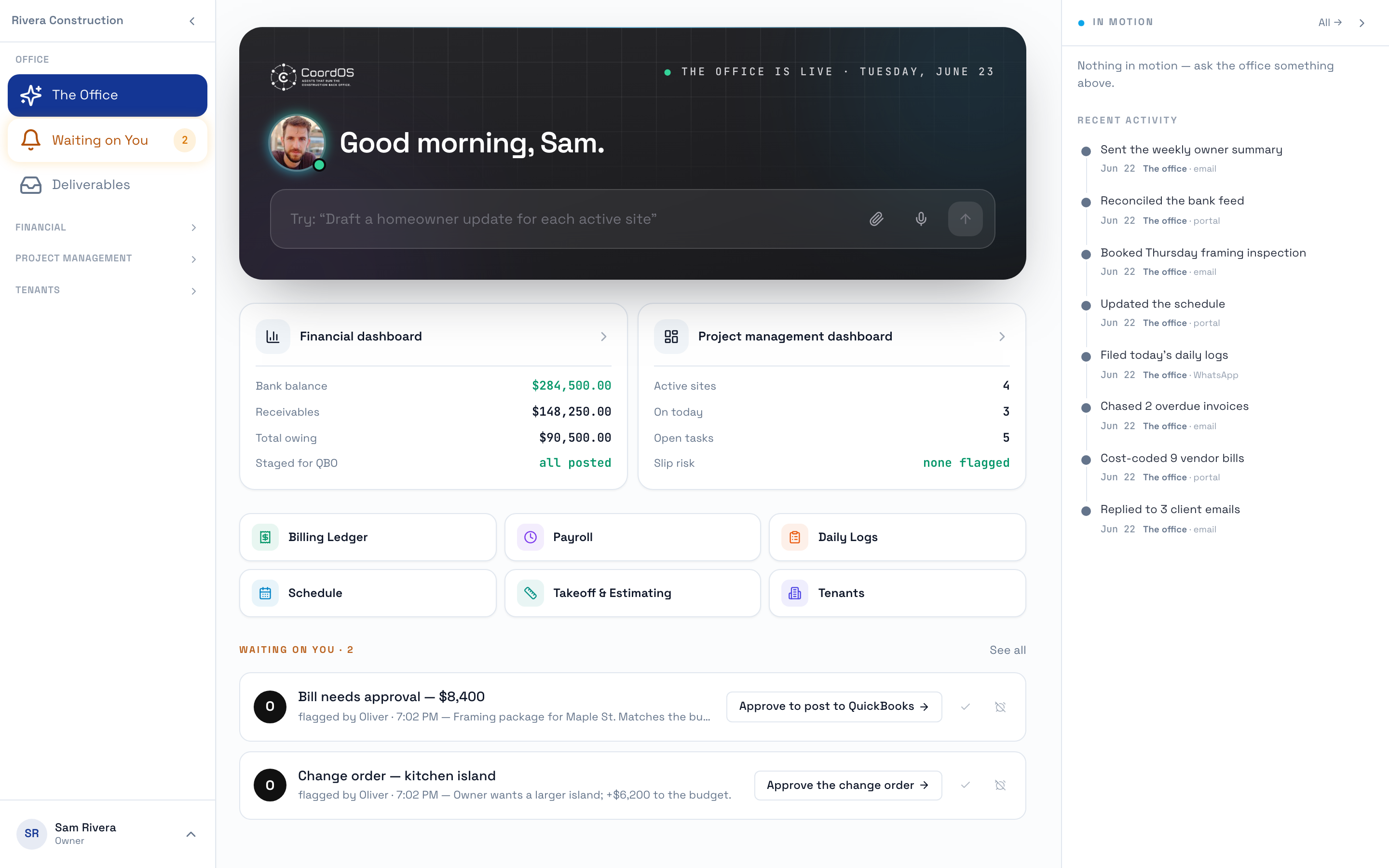Open Deliverables in sidebar
Screen dimensions: 1389x868
(x=108, y=185)
